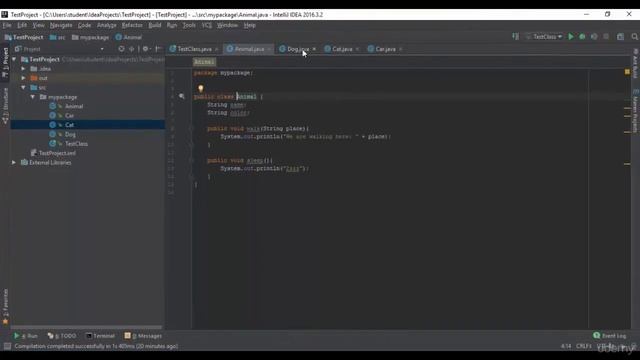The width and height of the screenshot is (640, 360).
Task: Toggle the Terminal tool window button
Action: [x=100, y=336]
